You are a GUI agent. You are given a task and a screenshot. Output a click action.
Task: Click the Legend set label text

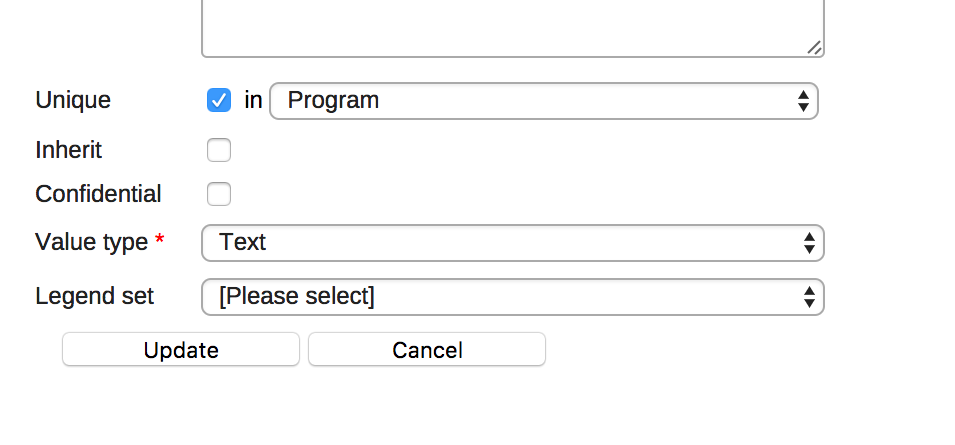(x=94, y=297)
